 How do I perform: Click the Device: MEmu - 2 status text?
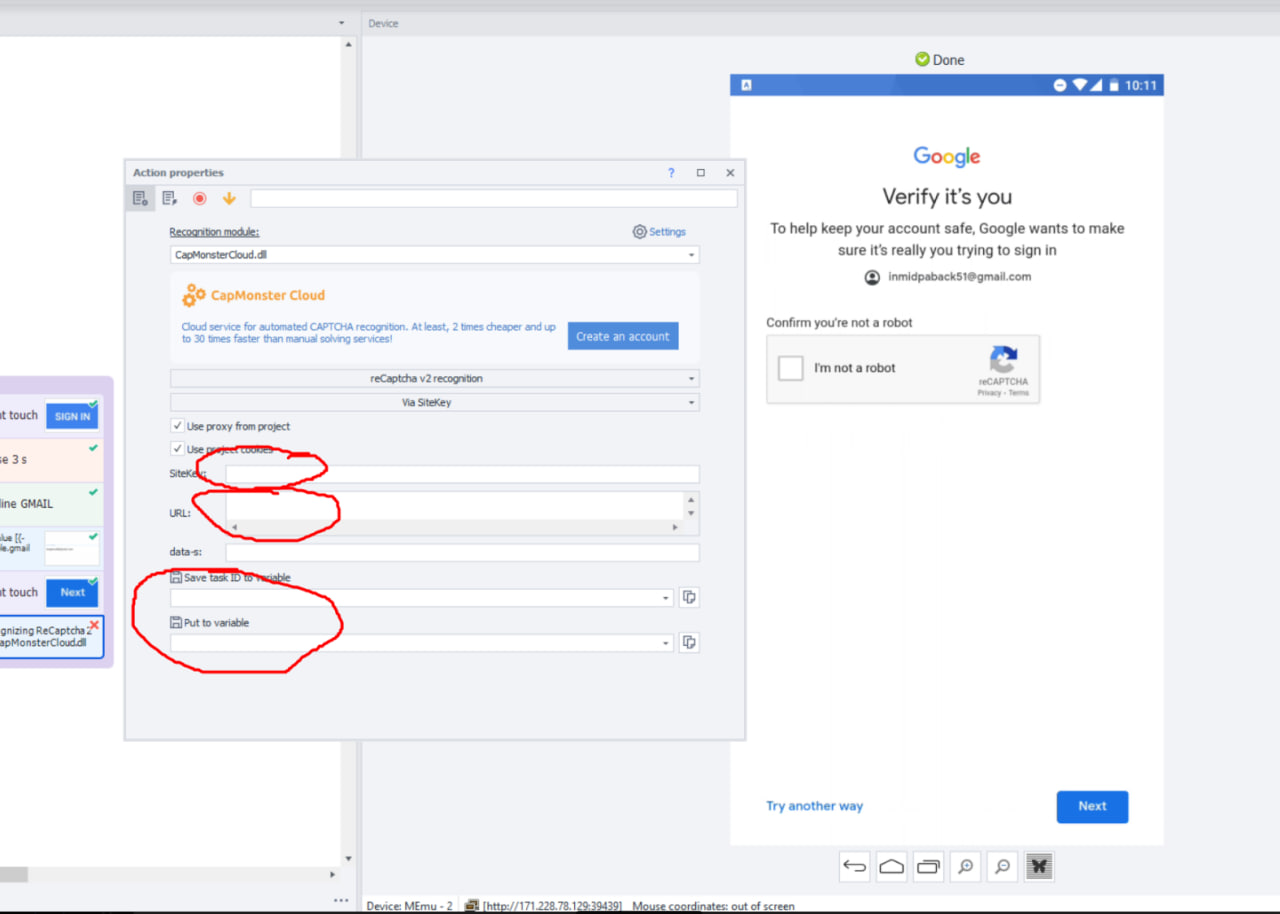point(409,906)
